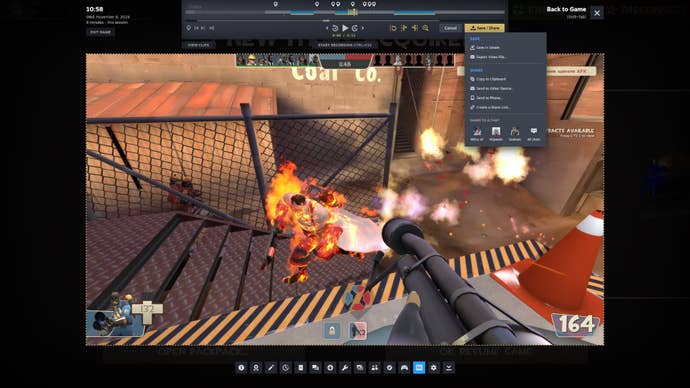
Task: Click the Save / Share button
Action: click(x=484, y=28)
